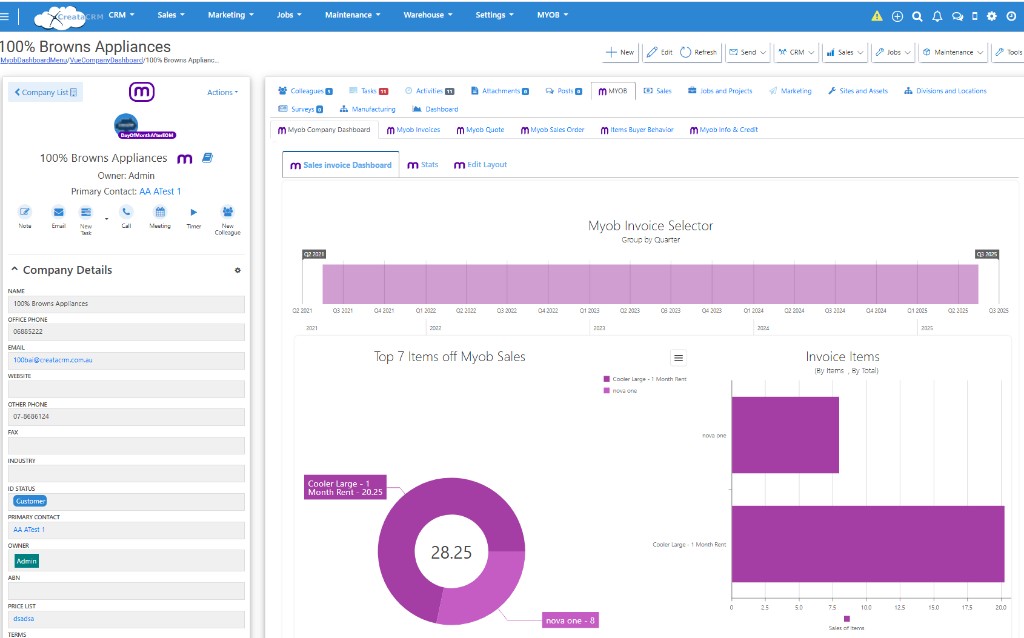
Task: Click the Q3 2025 range selector handle
Action: pyautogui.click(x=987, y=254)
